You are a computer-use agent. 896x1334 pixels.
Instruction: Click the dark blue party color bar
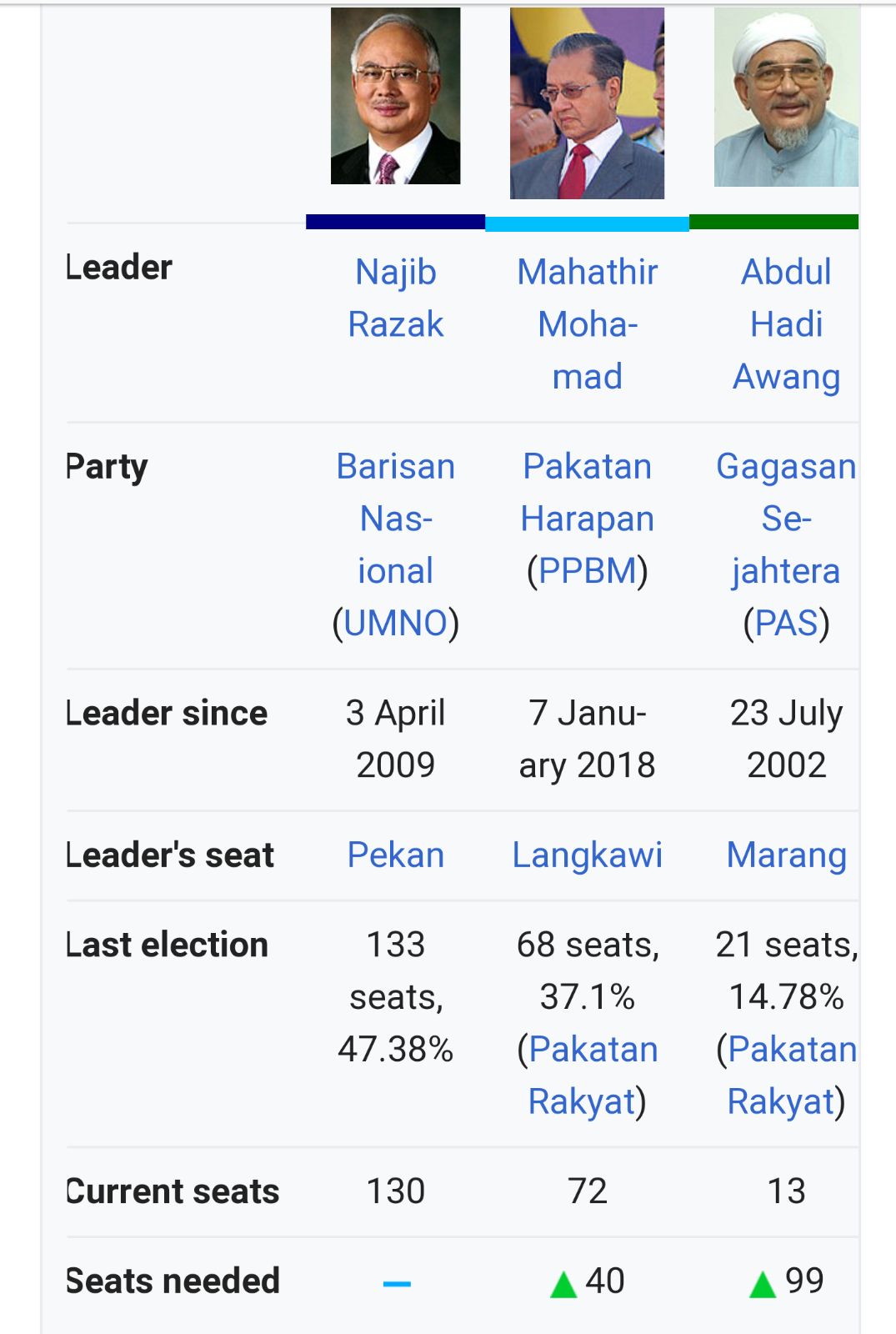[395, 222]
